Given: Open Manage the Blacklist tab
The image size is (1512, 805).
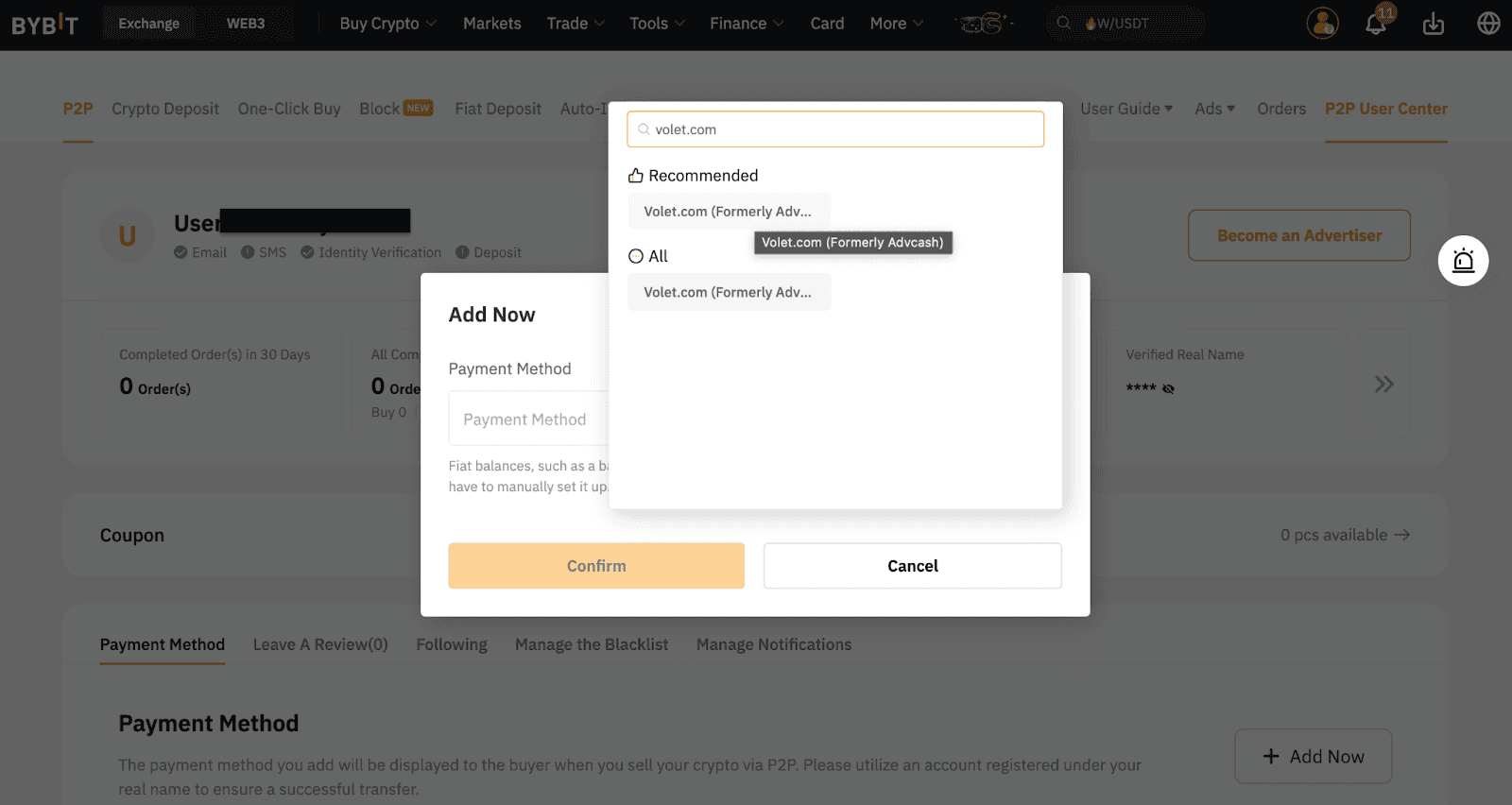Looking at the screenshot, I should [x=592, y=644].
